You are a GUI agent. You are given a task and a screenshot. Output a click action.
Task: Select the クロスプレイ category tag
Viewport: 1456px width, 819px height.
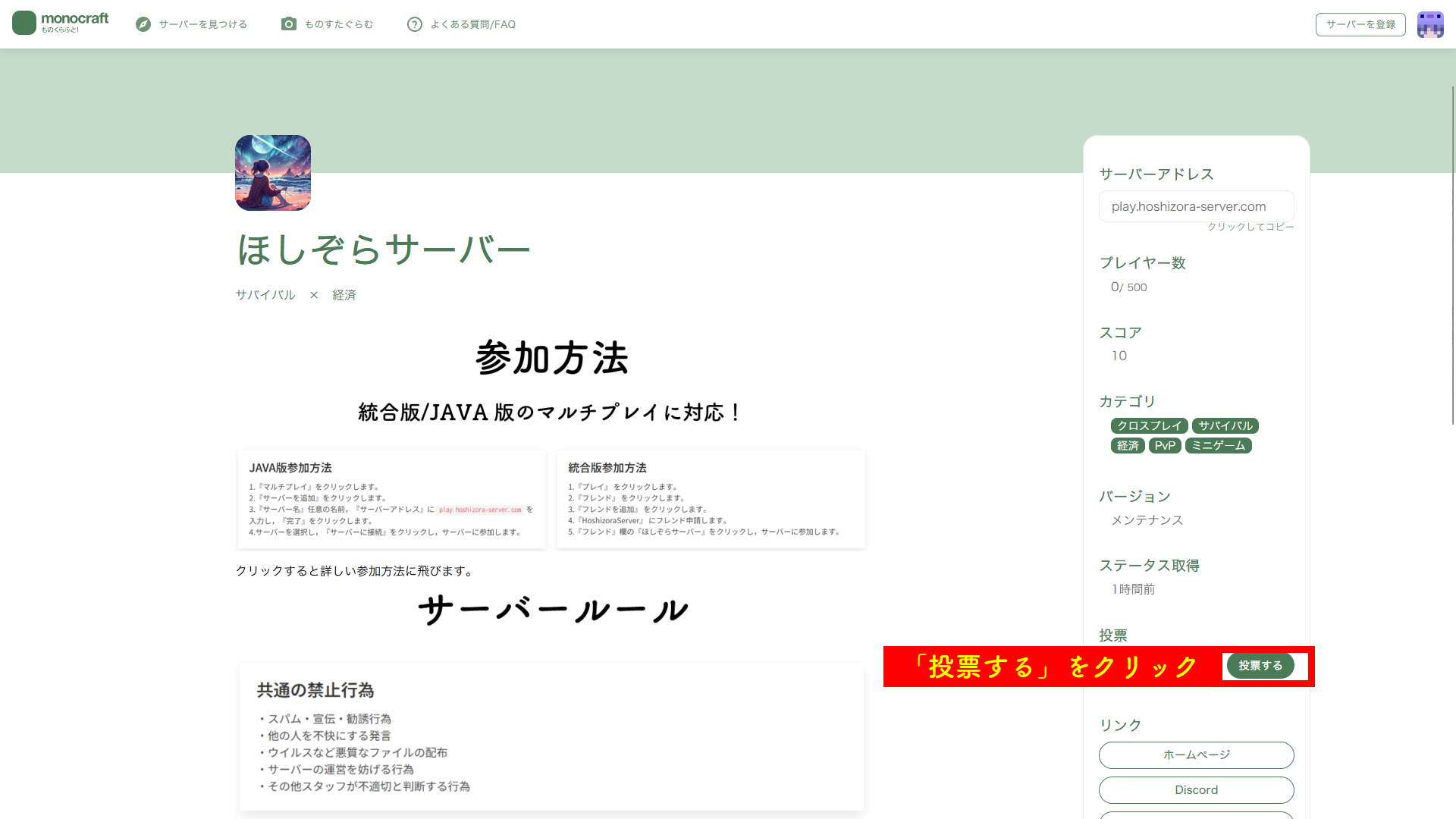1149,426
